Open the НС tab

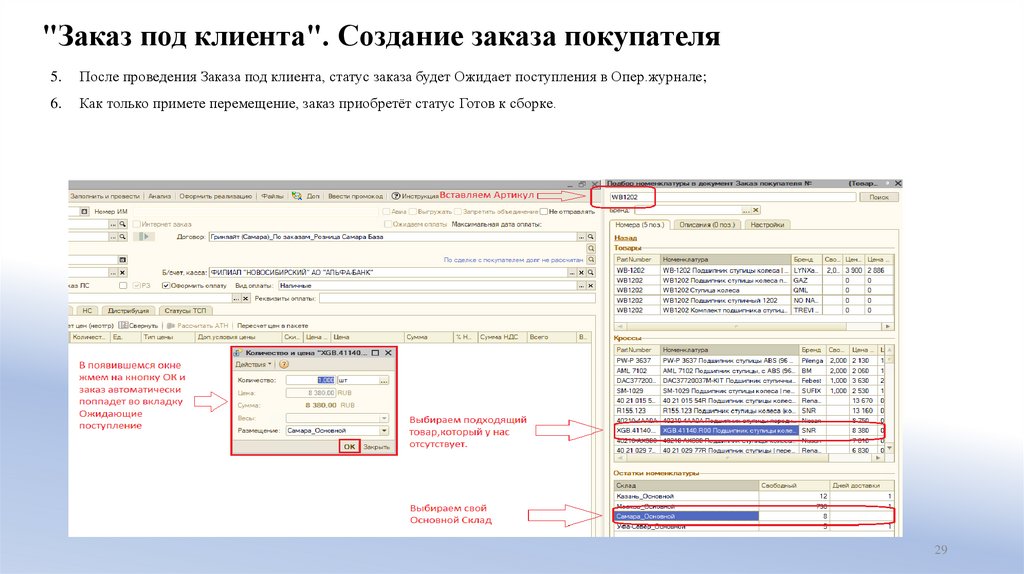(87, 311)
